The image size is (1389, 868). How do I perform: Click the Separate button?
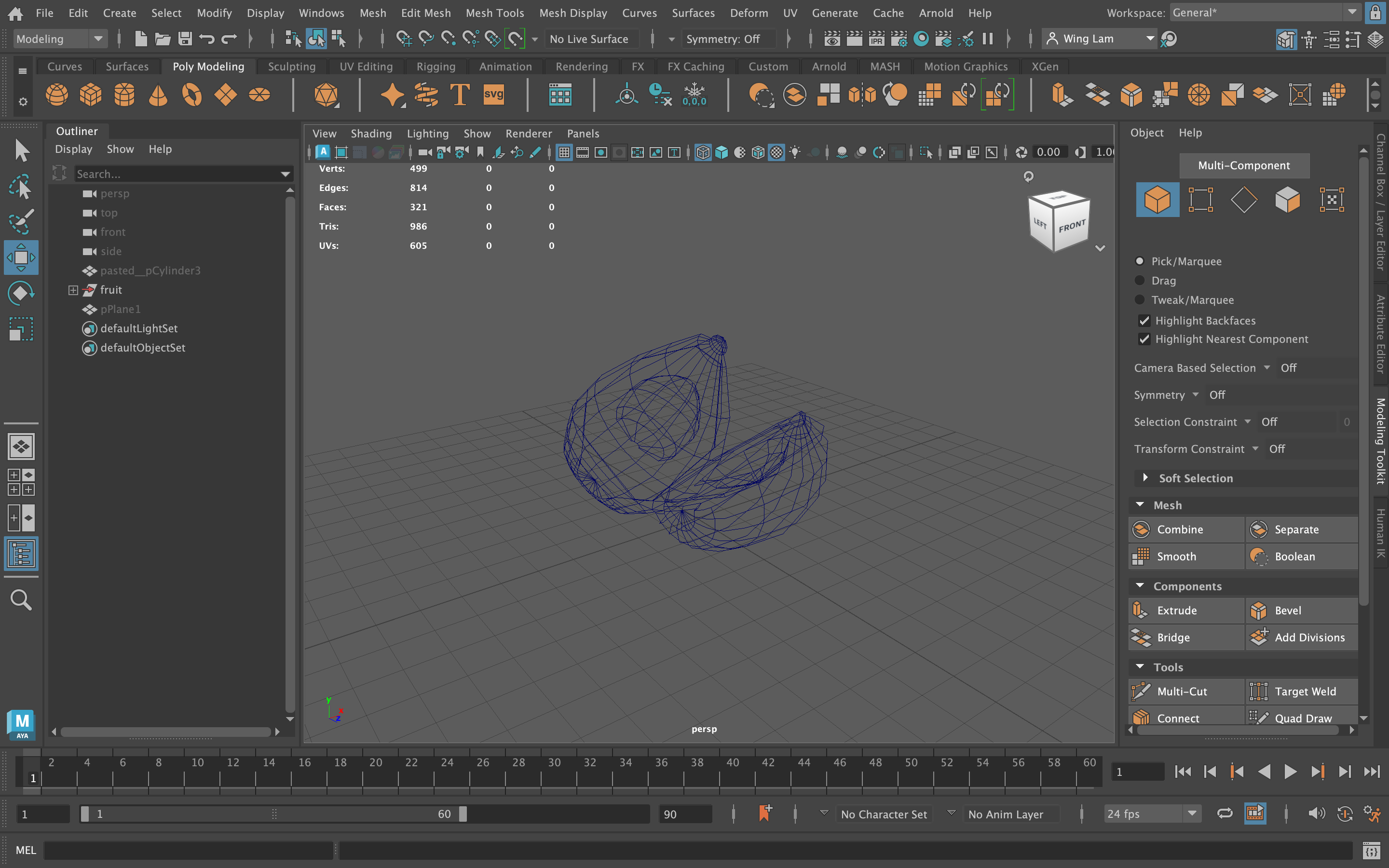pos(1302,529)
